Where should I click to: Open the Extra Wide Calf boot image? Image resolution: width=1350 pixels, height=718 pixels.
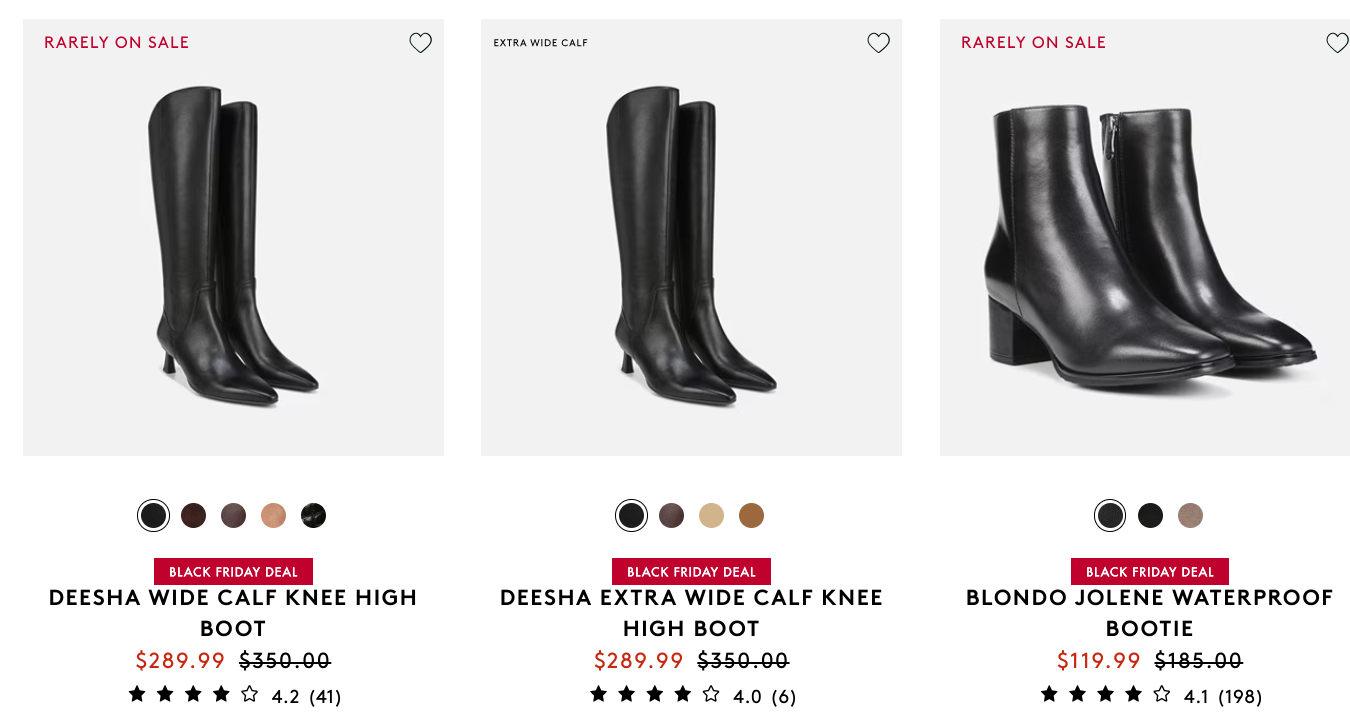coord(691,245)
